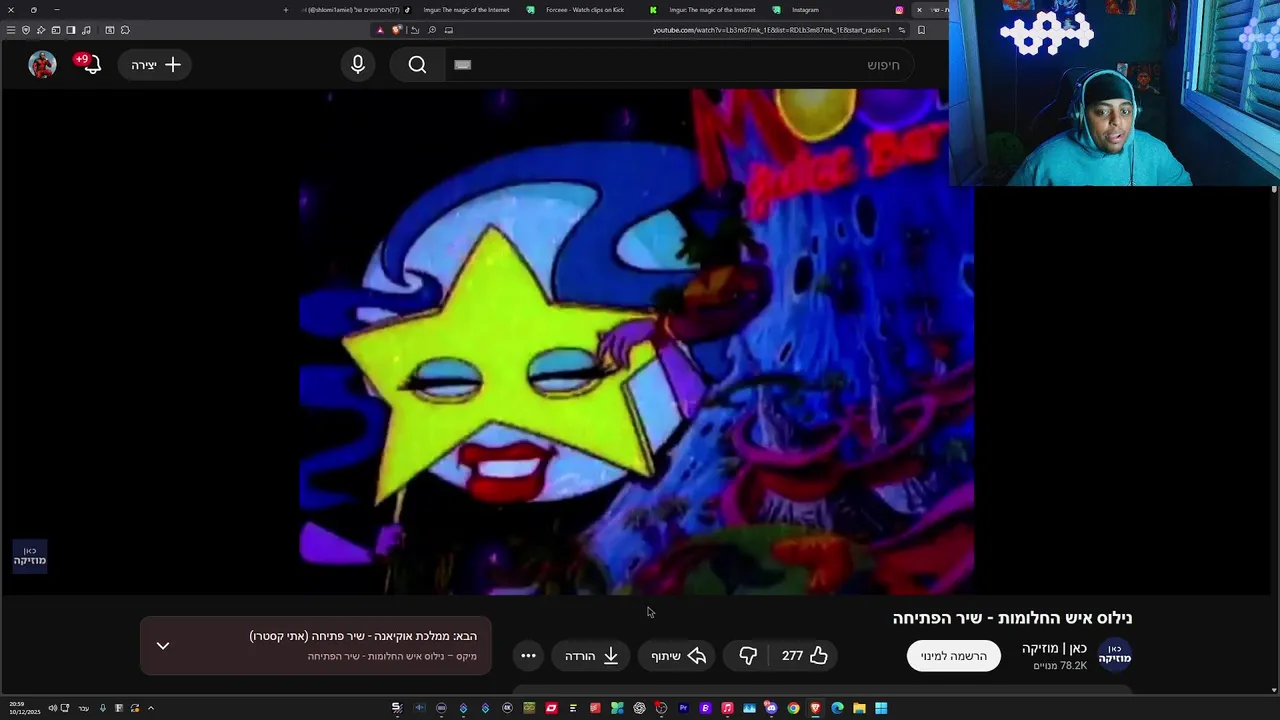Open Adobe Premiere Pro from the taskbar
The height and width of the screenshot is (720, 1280).
(x=683, y=708)
